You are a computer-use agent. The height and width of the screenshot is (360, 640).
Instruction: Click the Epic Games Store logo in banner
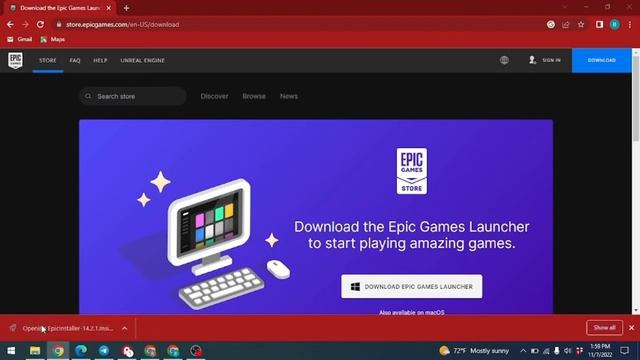(411, 171)
